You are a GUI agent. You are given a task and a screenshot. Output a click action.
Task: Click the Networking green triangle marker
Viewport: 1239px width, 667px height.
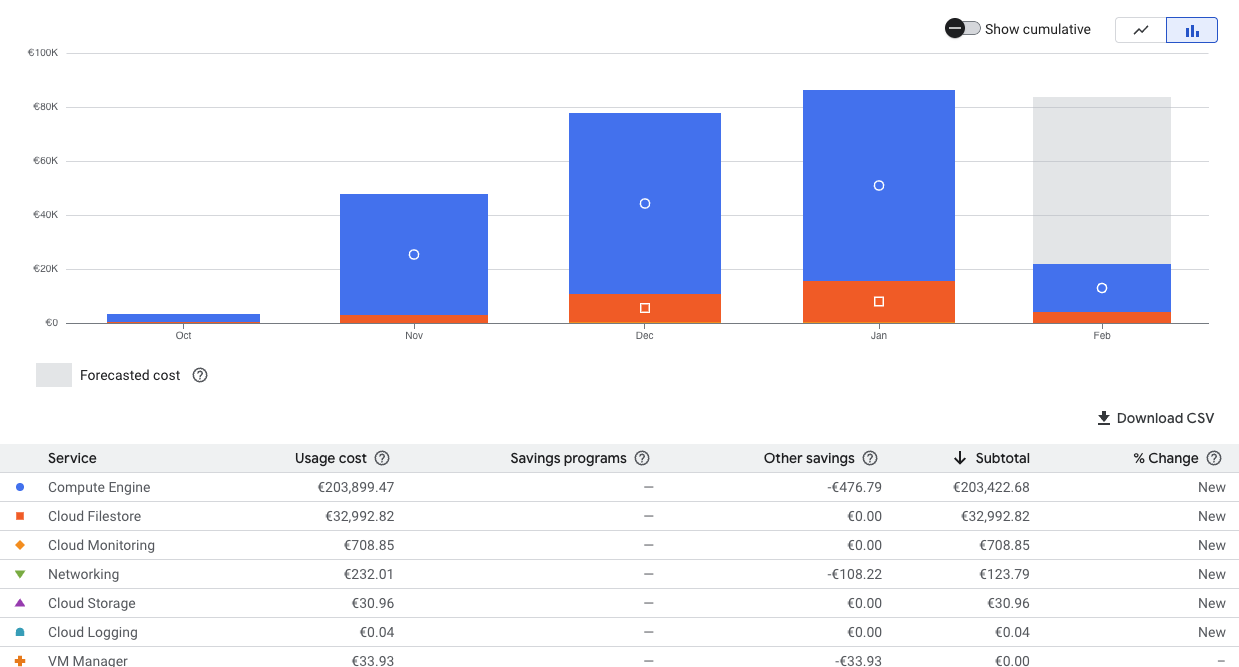click(20, 574)
